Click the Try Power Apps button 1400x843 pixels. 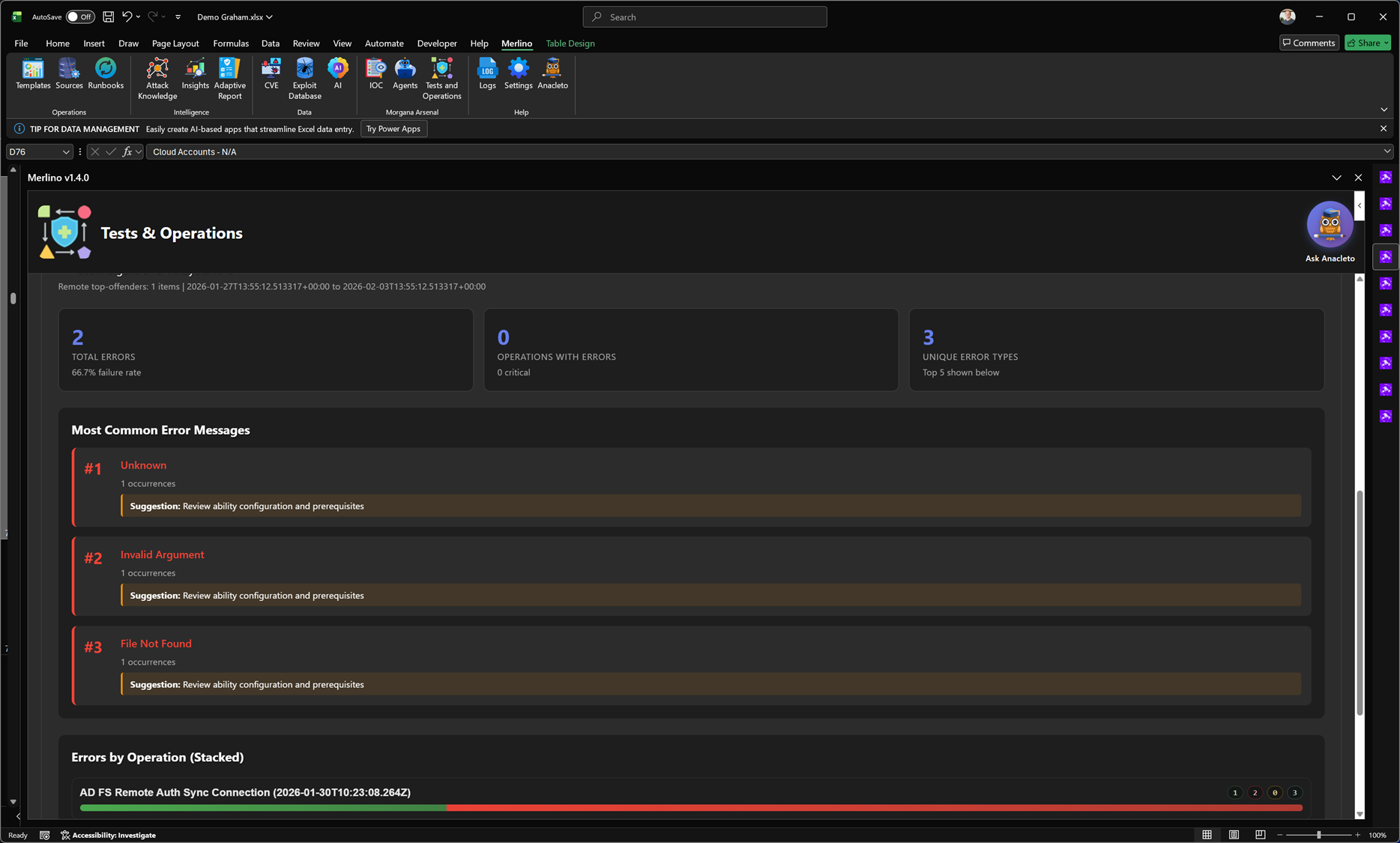(x=393, y=128)
